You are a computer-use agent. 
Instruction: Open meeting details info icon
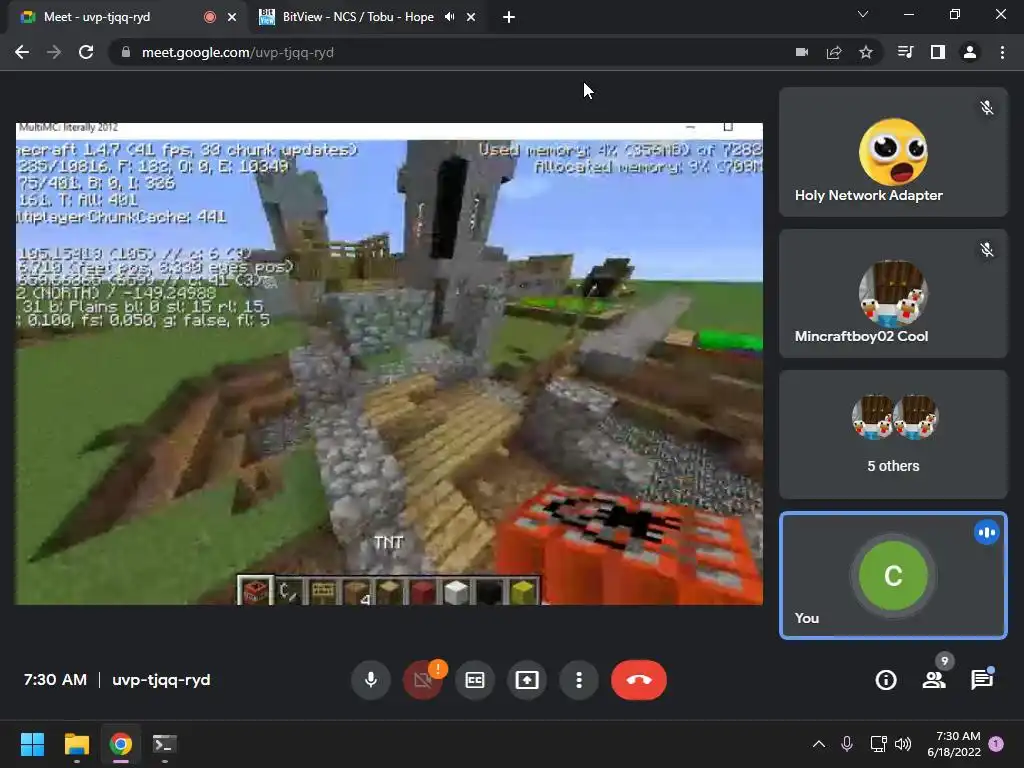tap(886, 680)
